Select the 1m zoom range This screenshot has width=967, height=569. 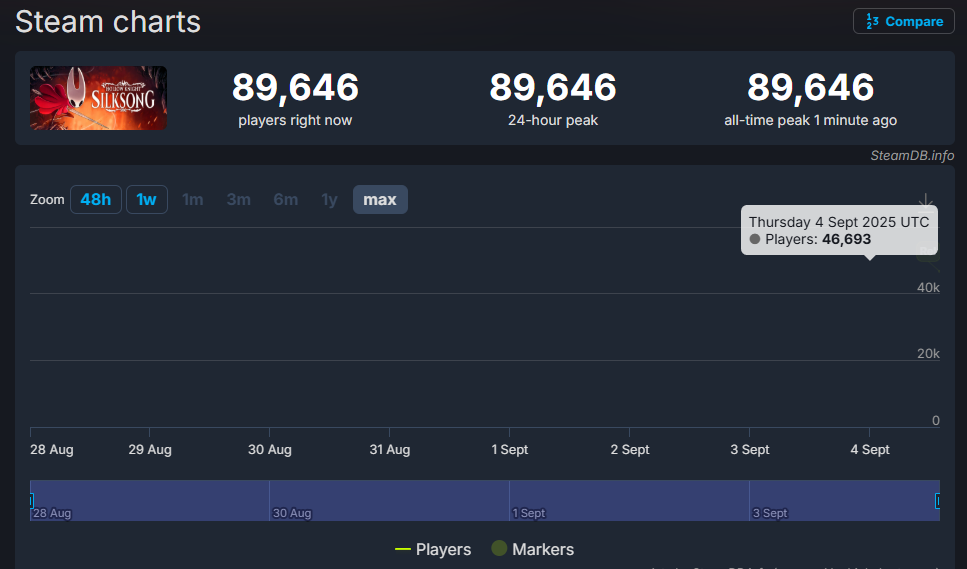pyautogui.click(x=192, y=200)
